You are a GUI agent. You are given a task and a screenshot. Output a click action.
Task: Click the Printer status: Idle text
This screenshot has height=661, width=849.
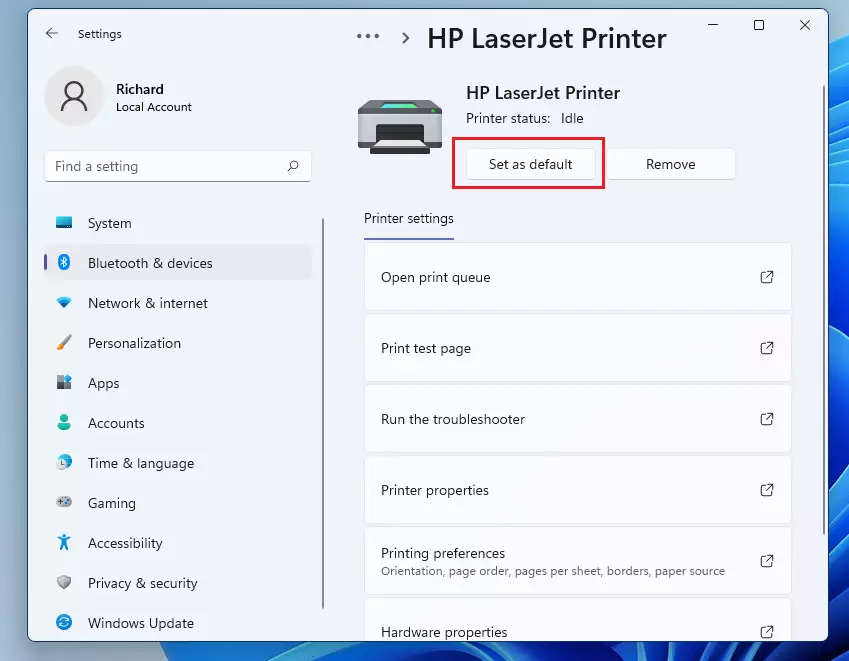point(525,118)
